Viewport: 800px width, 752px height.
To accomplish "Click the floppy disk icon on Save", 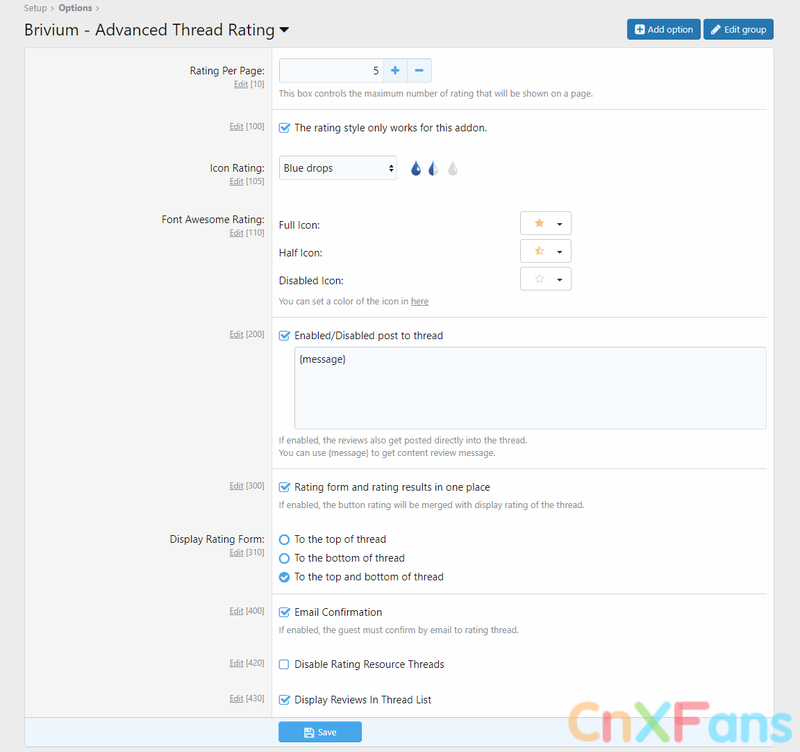I will [309, 733].
